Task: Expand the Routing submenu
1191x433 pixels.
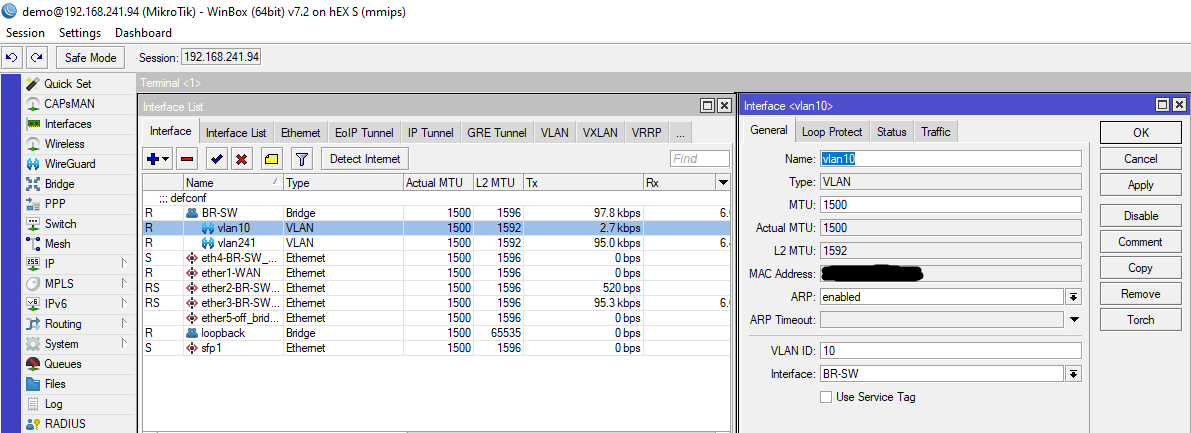Action: [x=123, y=324]
